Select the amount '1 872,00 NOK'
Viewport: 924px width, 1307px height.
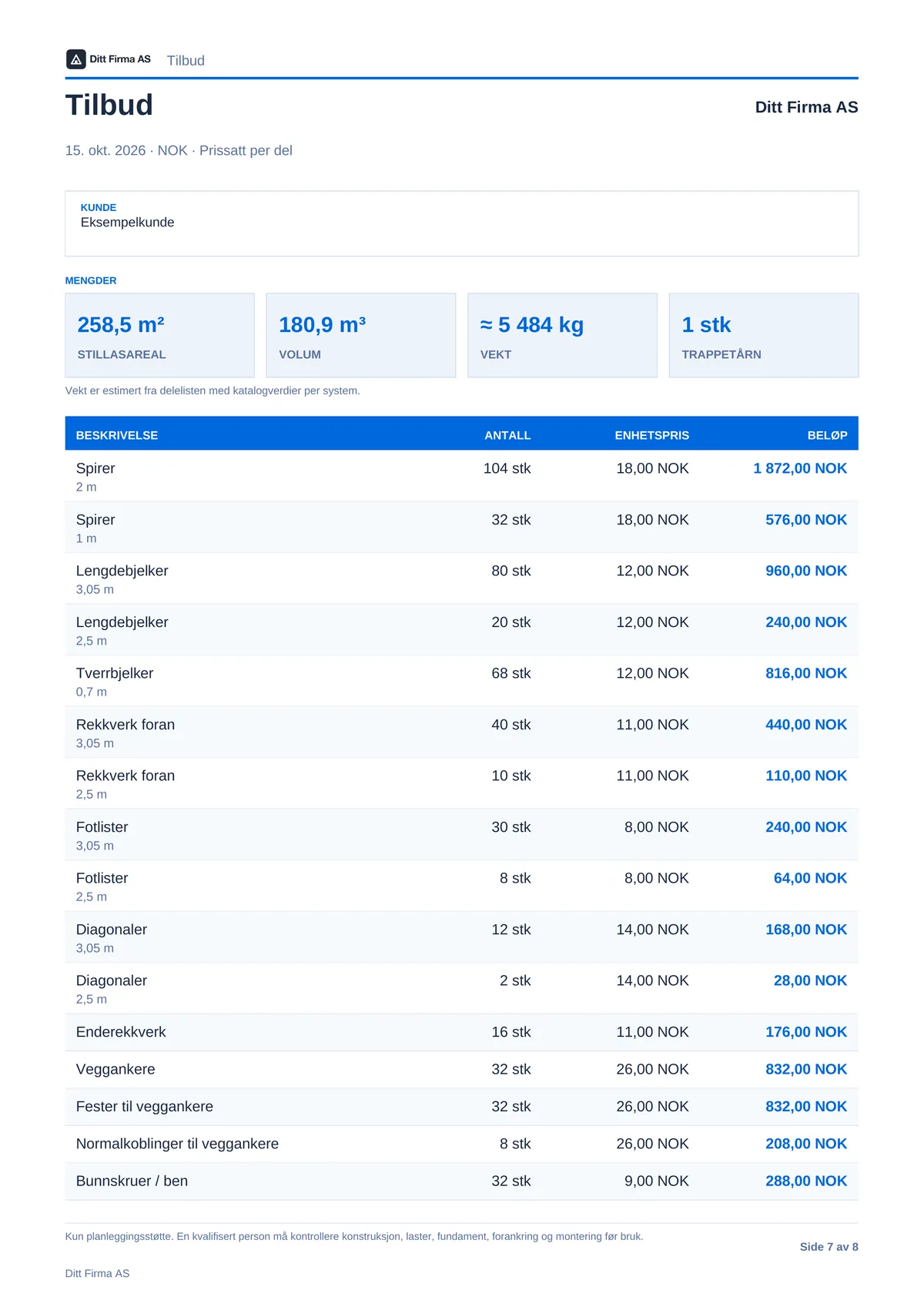[x=800, y=468]
